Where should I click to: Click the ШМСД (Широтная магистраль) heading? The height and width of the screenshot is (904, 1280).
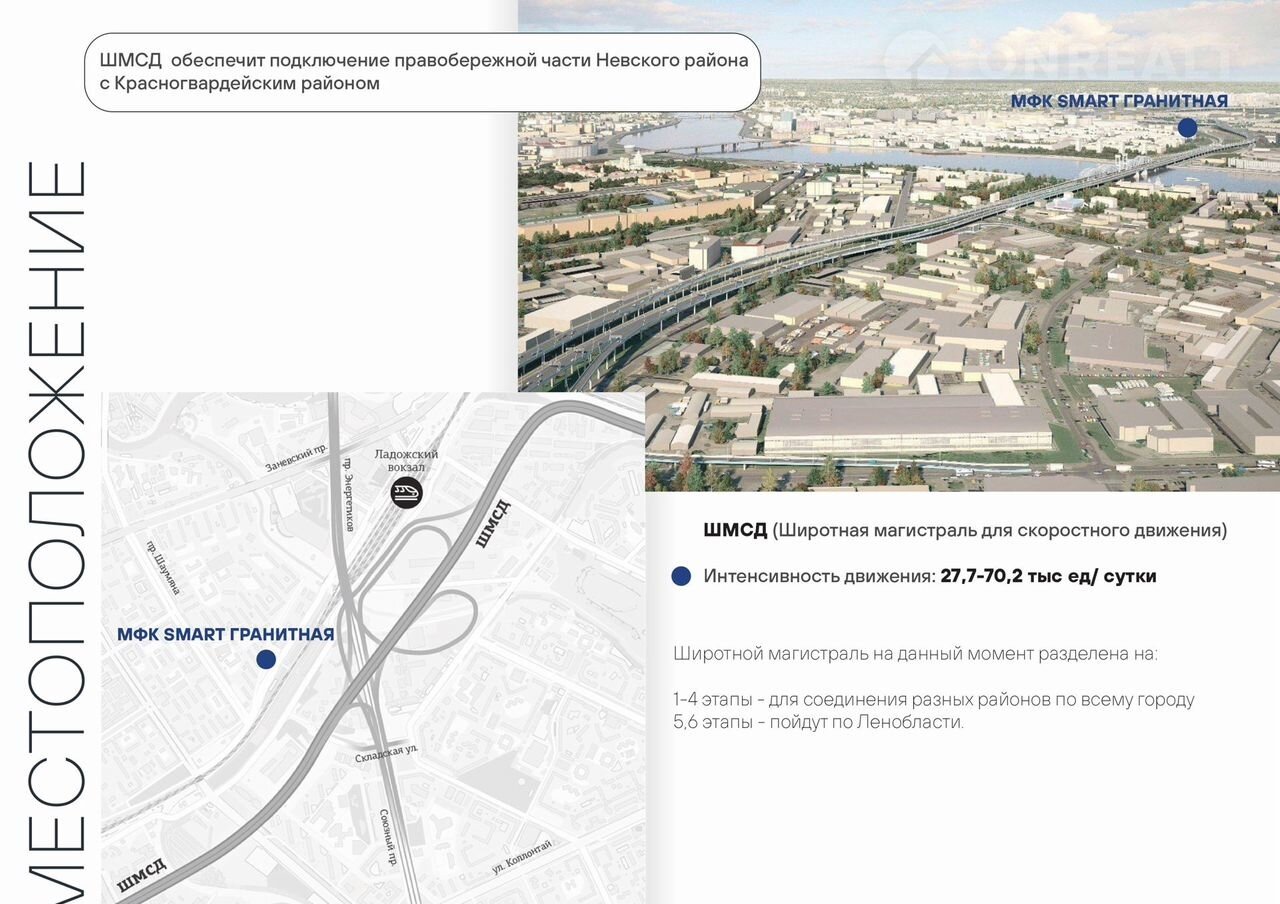[x=964, y=530]
